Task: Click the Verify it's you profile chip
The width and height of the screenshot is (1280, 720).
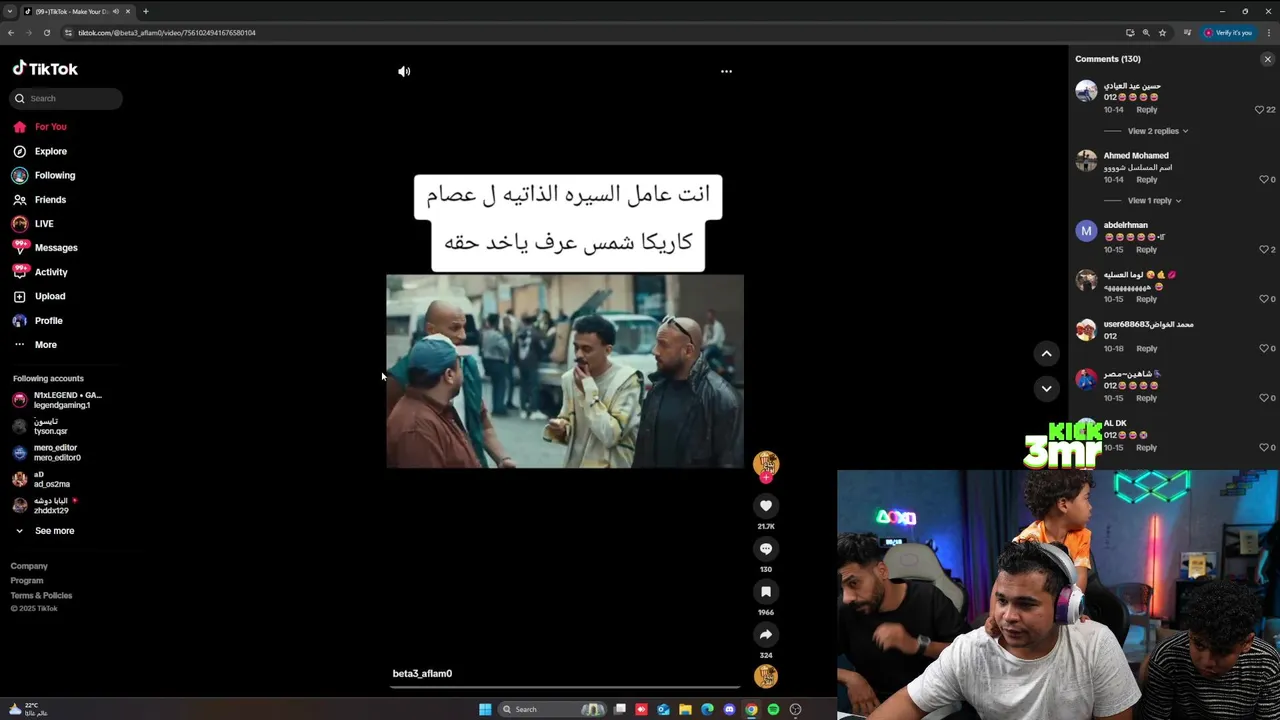Action: click(x=1228, y=33)
